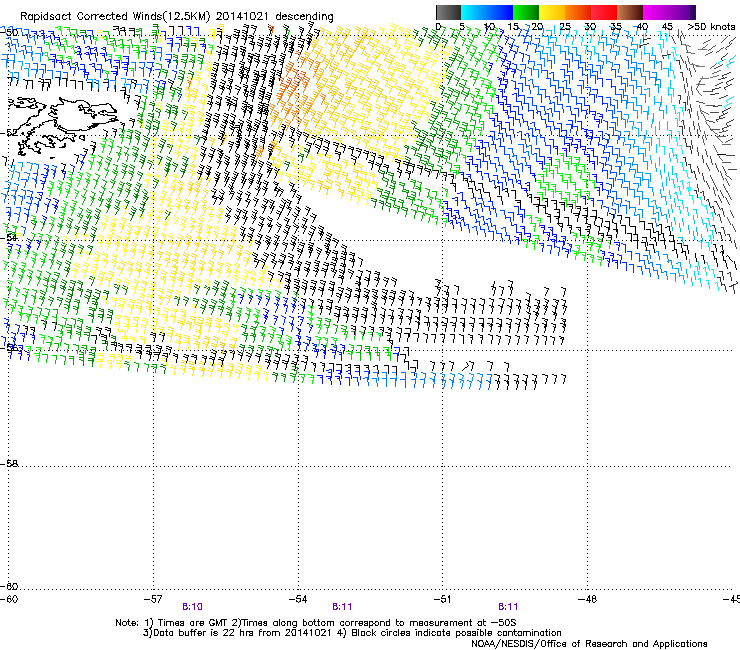740x650 pixels.
Task: Click the '-57' longitude axis label
Action: [153, 599]
